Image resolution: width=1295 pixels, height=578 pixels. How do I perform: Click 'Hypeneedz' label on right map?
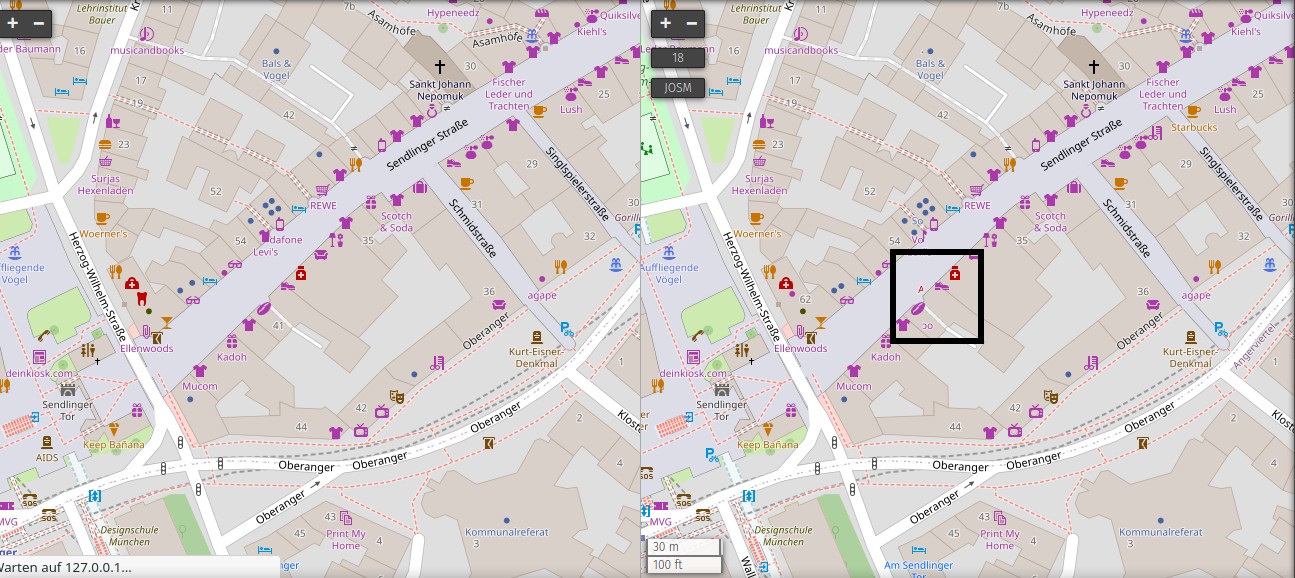click(x=1105, y=13)
